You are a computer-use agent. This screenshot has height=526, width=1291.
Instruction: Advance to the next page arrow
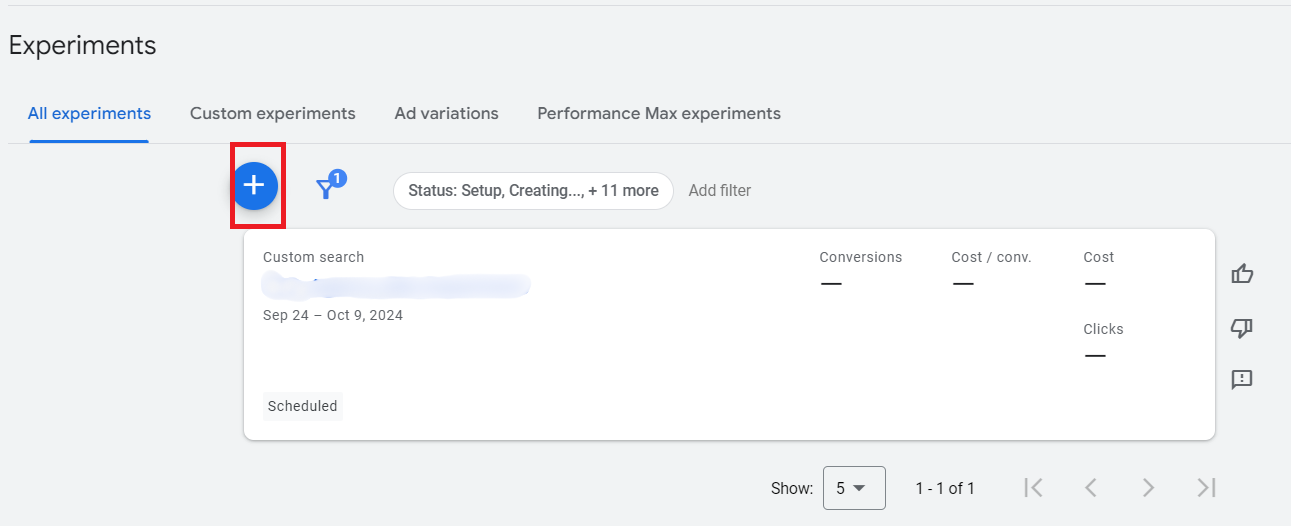click(1148, 488)
